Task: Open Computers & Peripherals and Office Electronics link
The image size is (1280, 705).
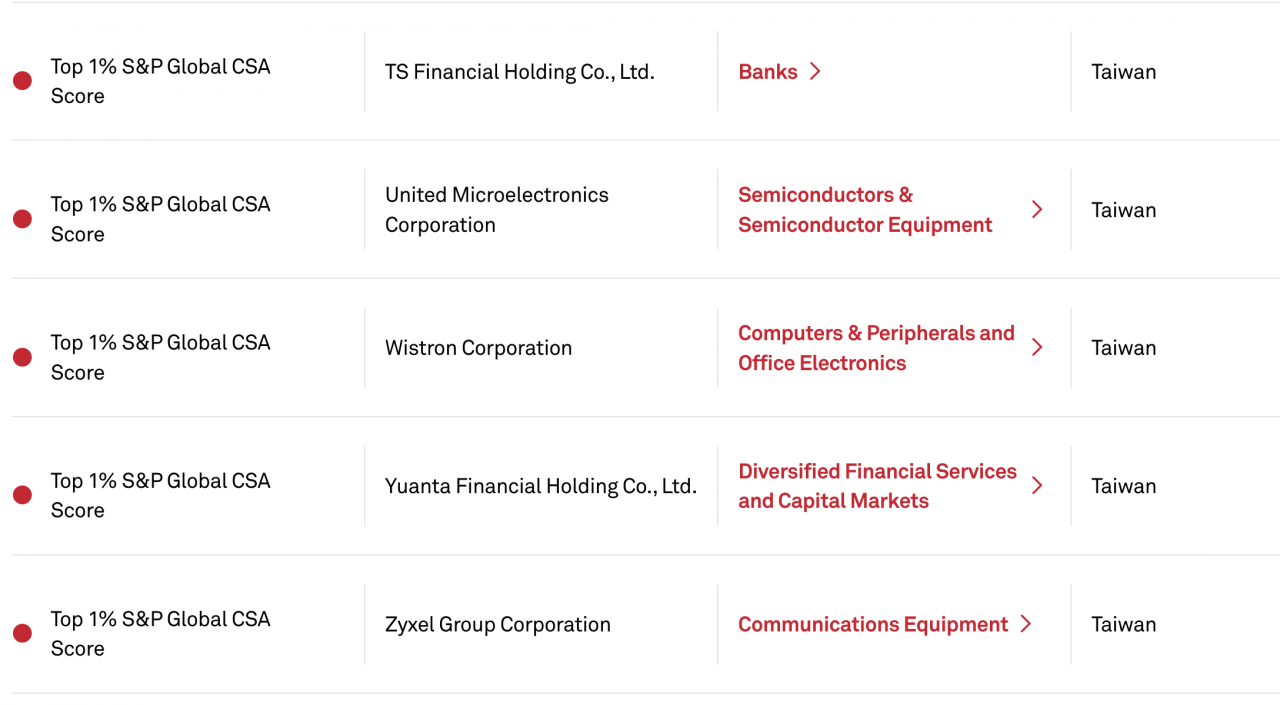Action: [876, 348]
